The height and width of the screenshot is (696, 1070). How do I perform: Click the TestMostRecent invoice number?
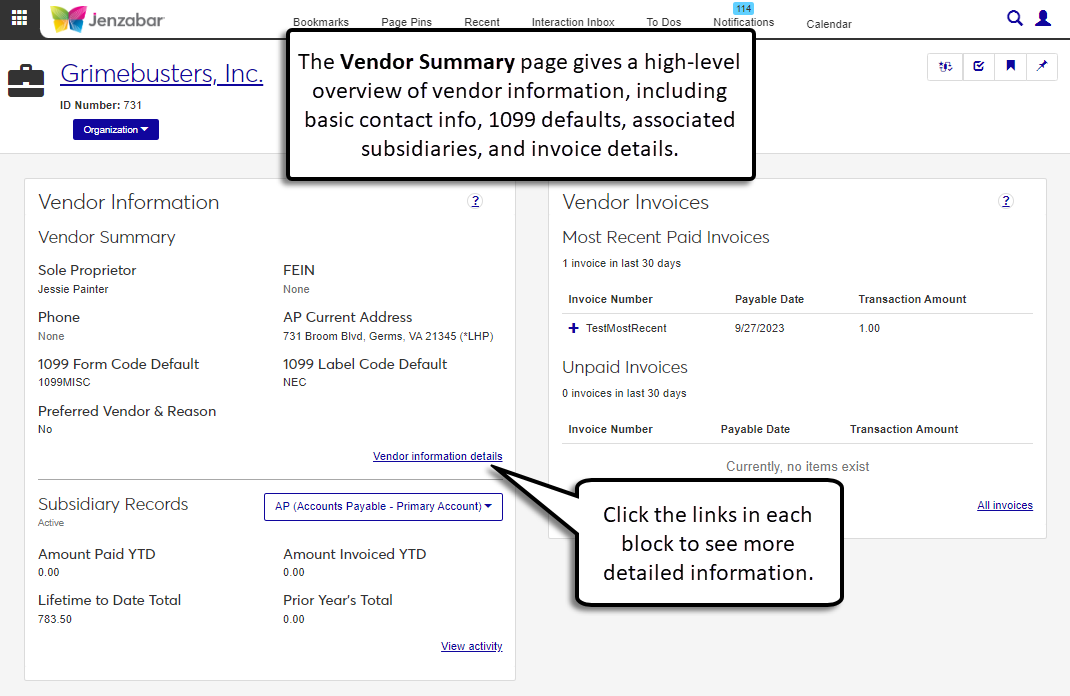coord(626,328)
